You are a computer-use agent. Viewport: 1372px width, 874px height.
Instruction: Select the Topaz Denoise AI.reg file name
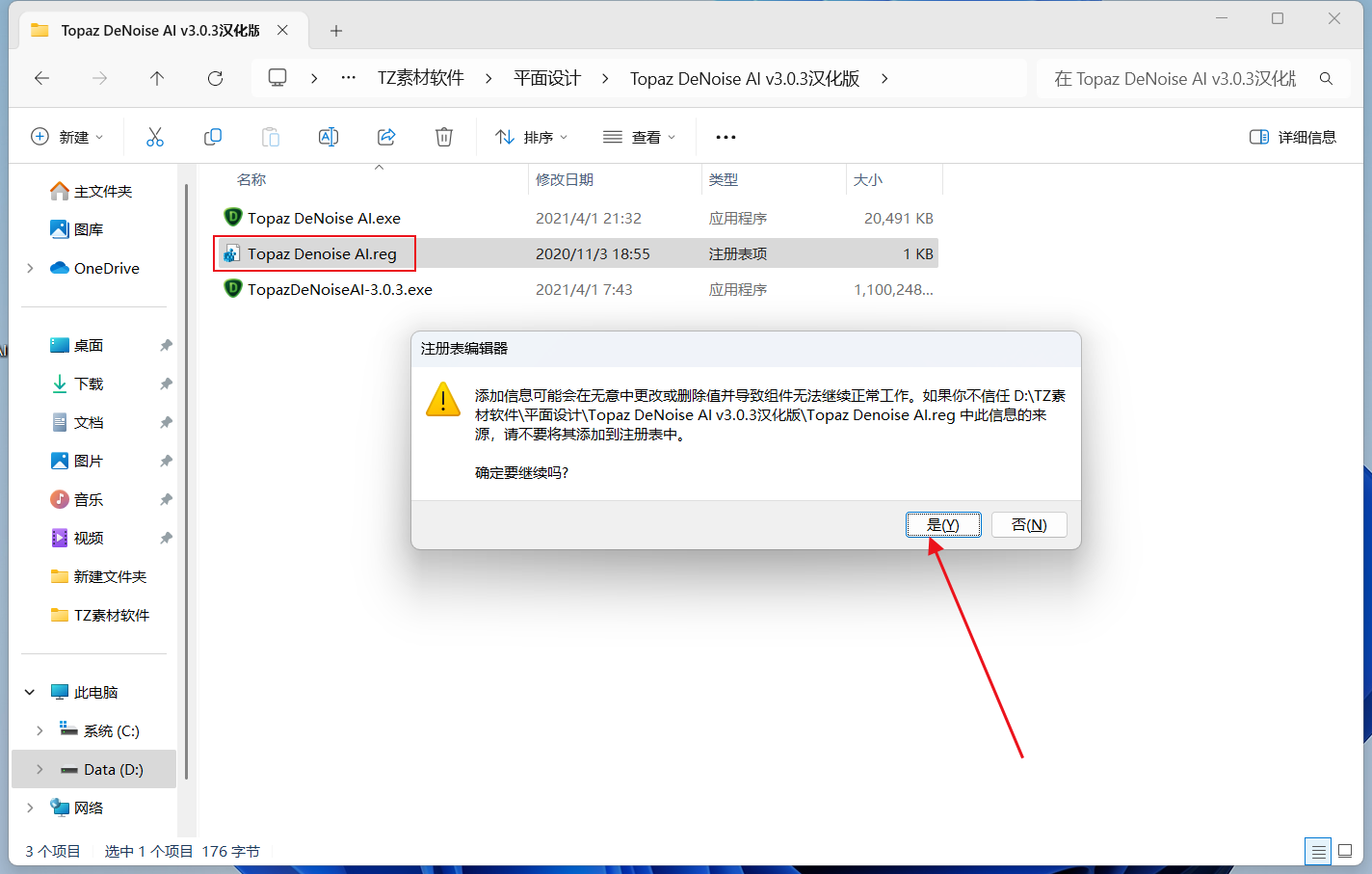[x=322, y=253]
